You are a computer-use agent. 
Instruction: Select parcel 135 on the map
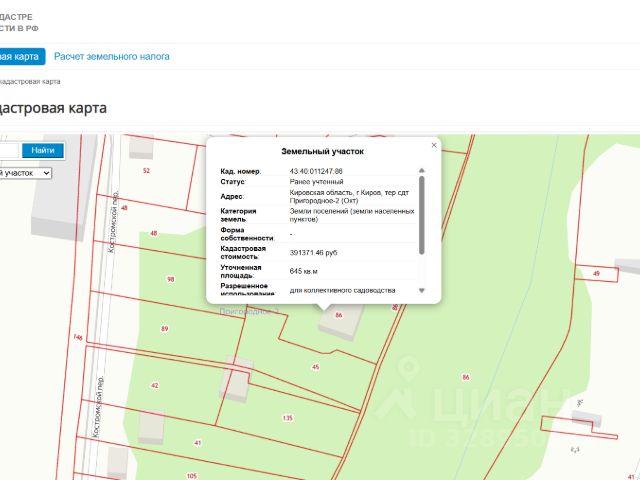[x=287, y=418]
